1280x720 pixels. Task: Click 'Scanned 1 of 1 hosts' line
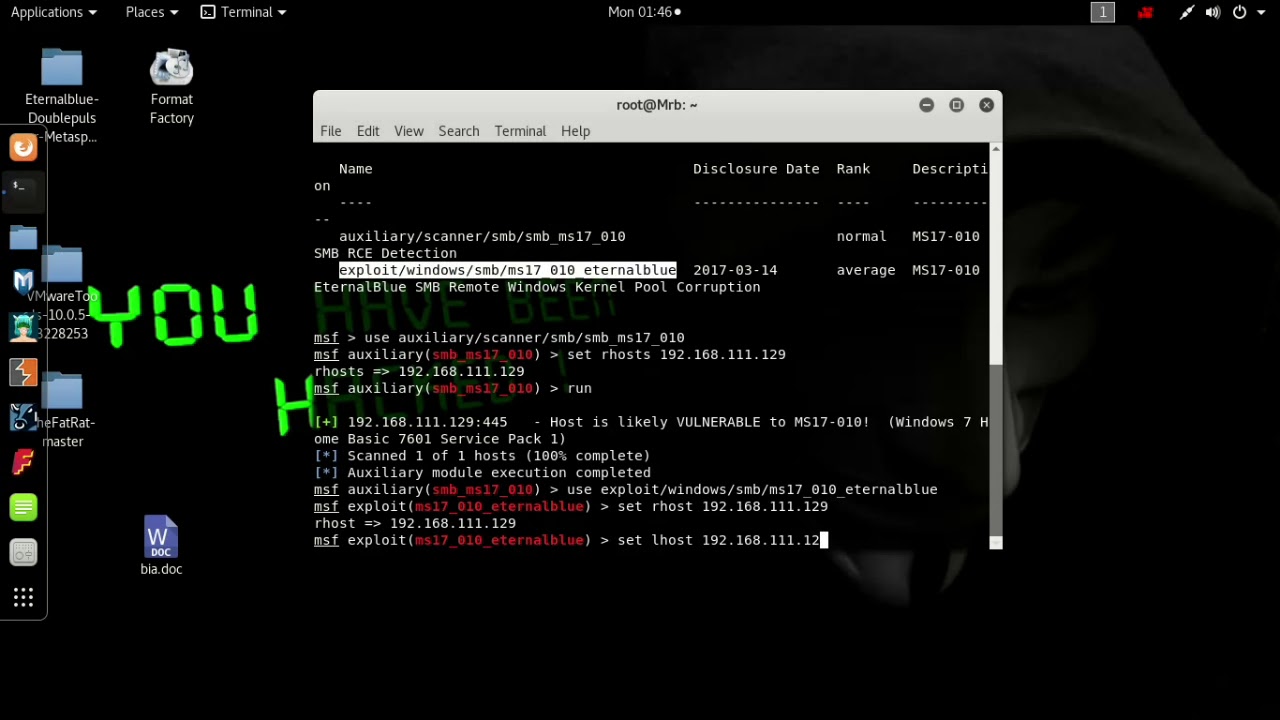(x=482, y=456)
